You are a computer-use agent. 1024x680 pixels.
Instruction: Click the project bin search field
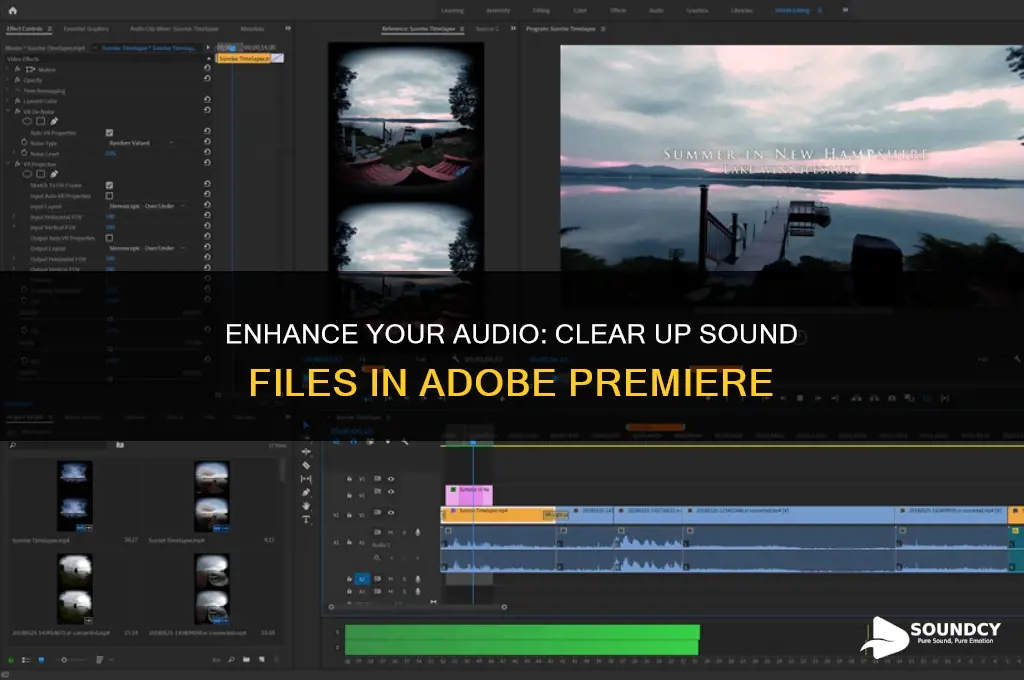pyautogui.click(x=60, y=445)
